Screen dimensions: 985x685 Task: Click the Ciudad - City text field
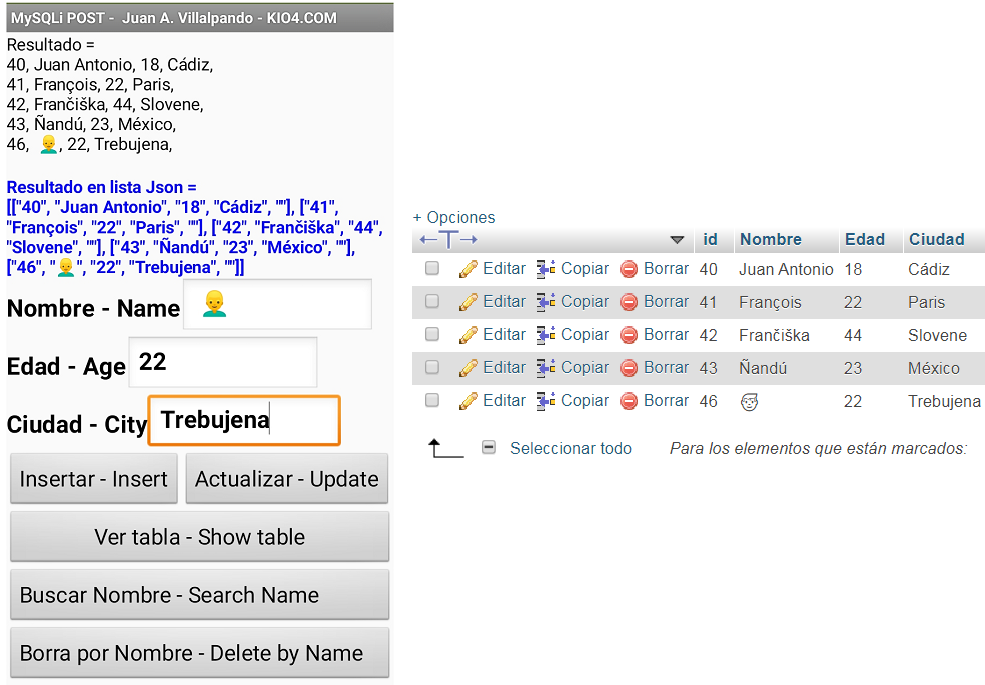coord(244,420)
